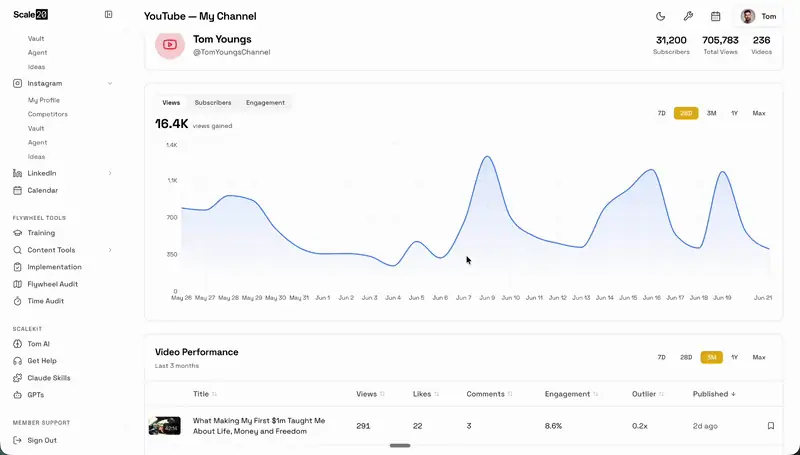The height and width of the screenshot is (455, 800).
Task: Click the GPTs robot icon
Action: (17, 395)
